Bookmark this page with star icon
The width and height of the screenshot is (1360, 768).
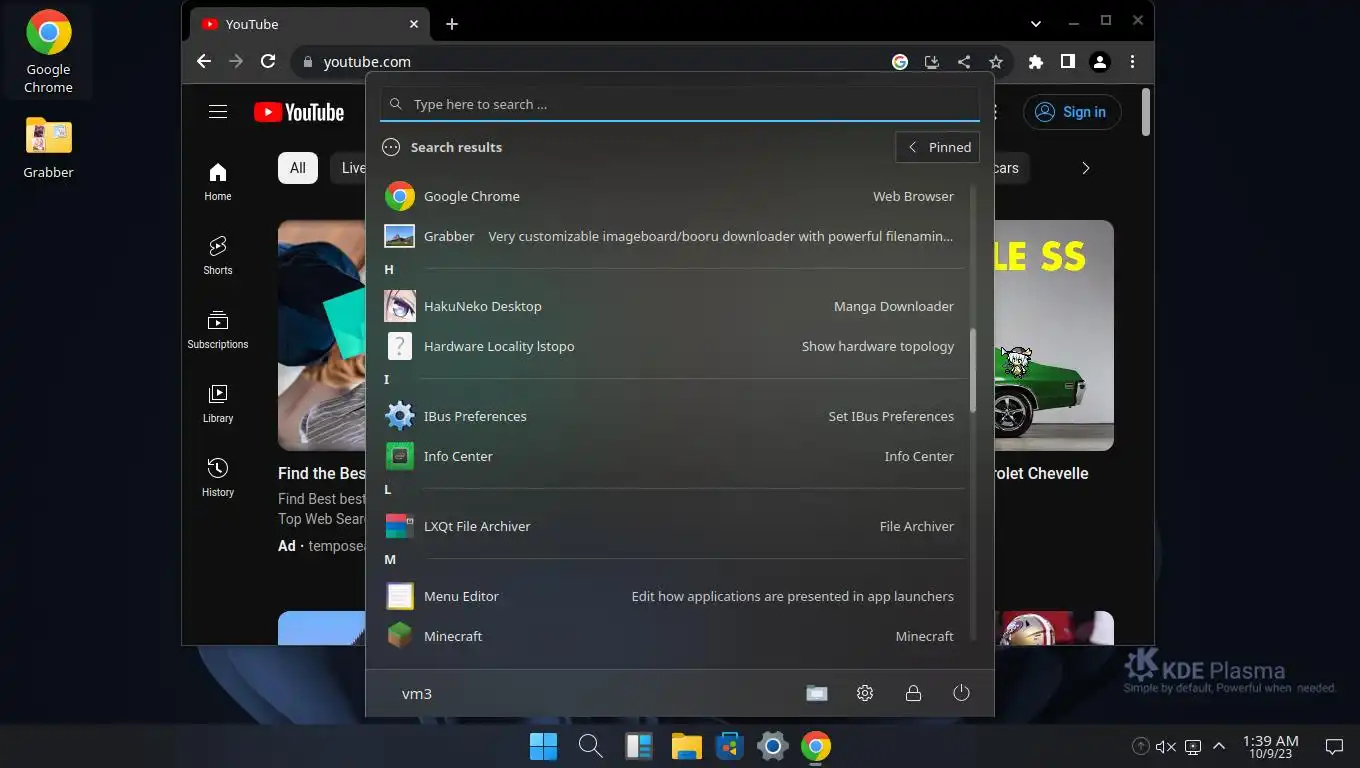coord(996,61)
